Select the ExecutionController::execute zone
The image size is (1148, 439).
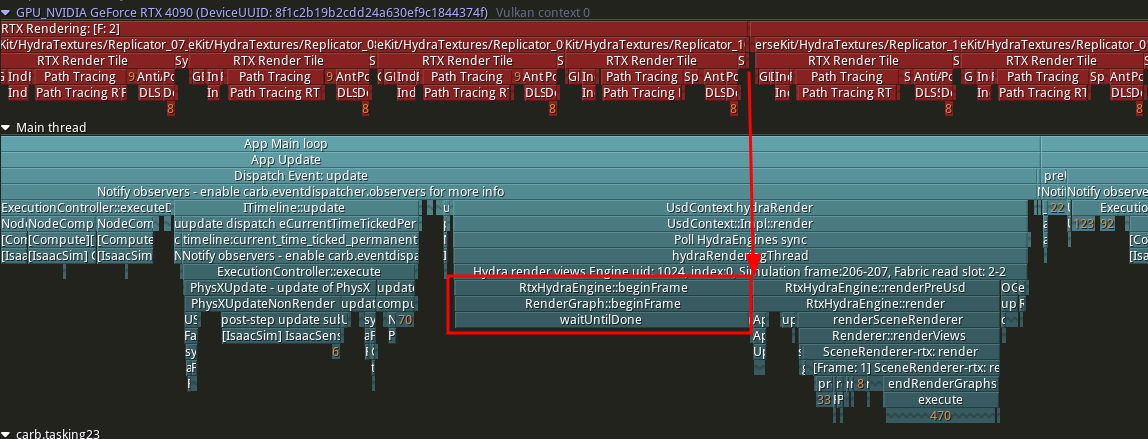(x=285, y=272)
